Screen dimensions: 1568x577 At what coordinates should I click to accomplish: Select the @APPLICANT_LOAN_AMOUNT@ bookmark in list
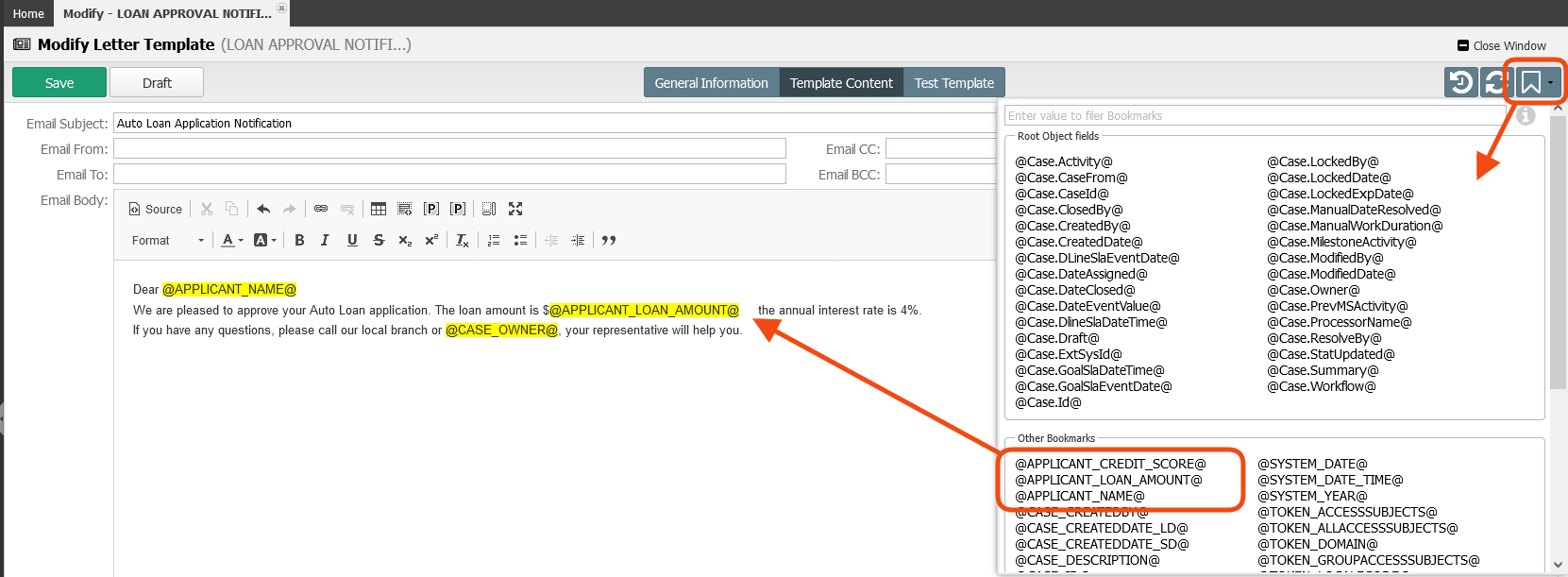[1108, 480]
